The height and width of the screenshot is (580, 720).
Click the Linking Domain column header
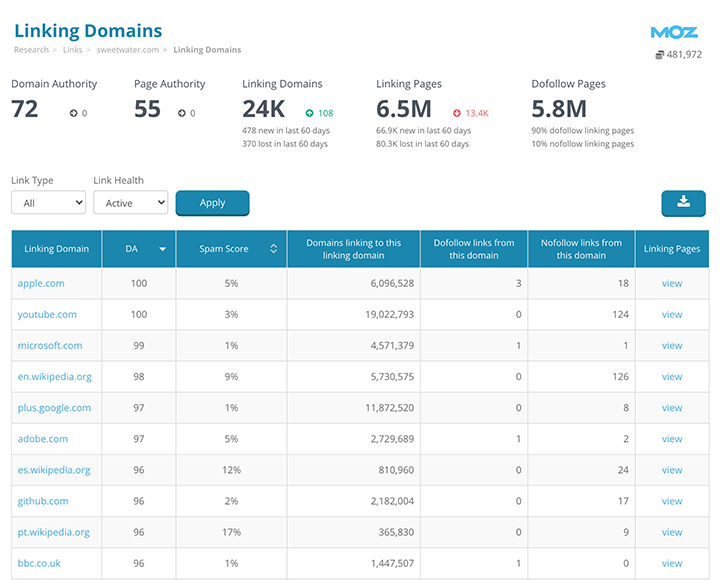(56, 249)
